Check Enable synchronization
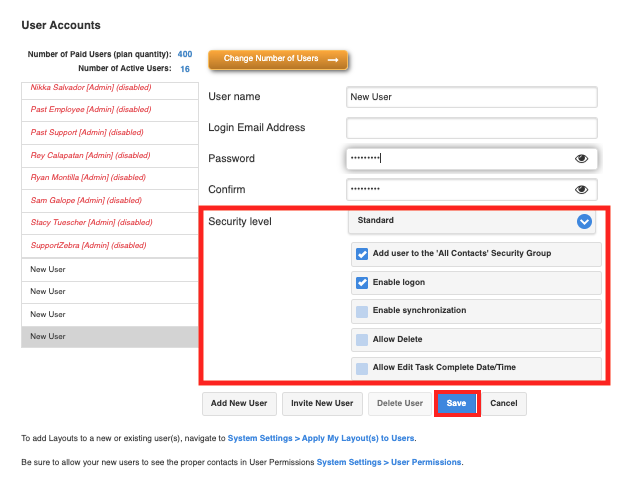The image size is (623, 496). (362, 311)
